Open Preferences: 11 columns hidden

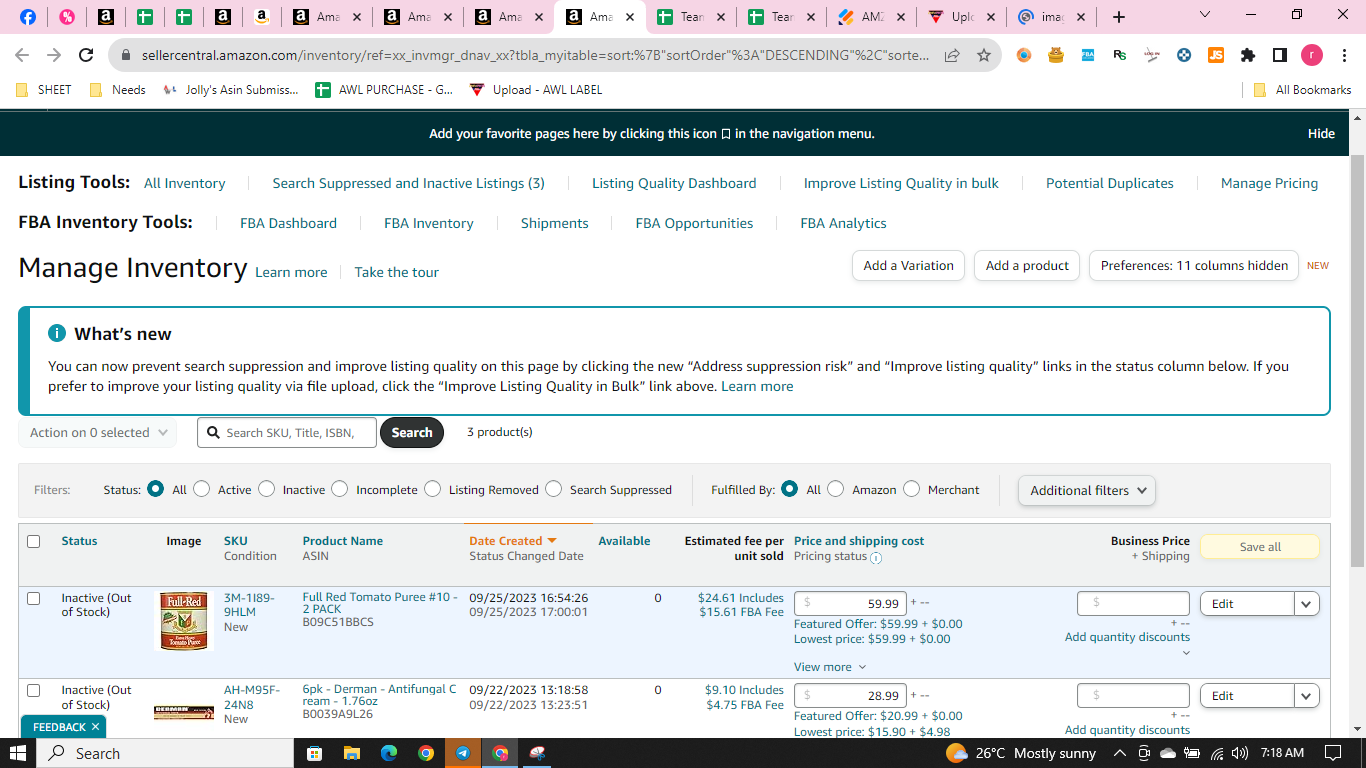(x=1194, y=266)
